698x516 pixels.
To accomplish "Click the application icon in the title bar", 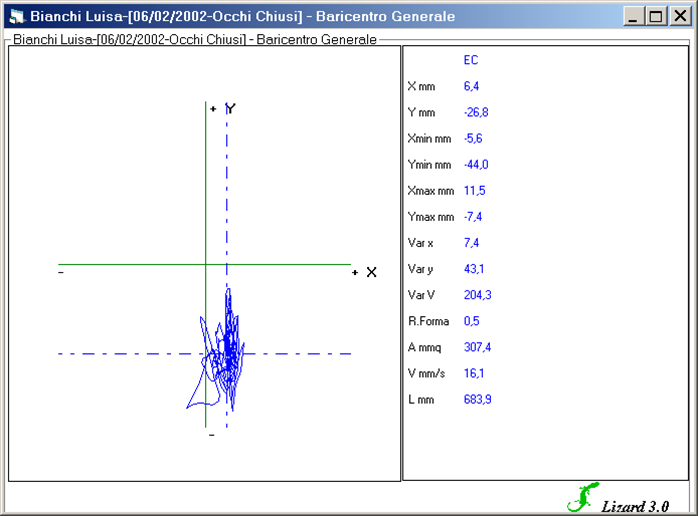I will pyautogui.click(x=16, y=16).
